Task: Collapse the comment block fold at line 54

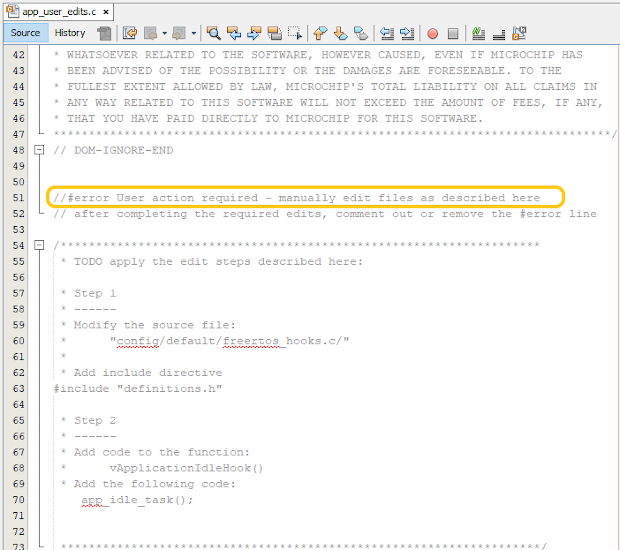Action: tap(39, 245)
